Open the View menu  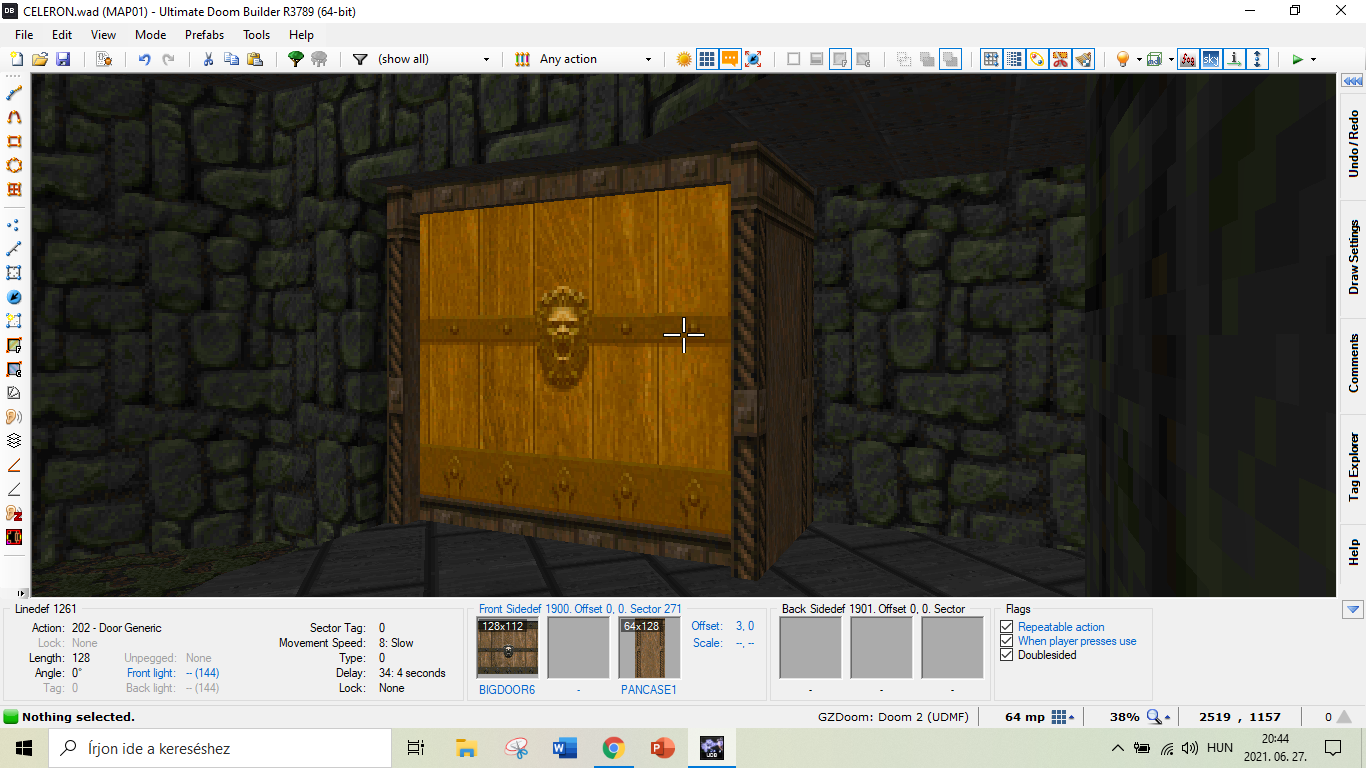pos(103,34)
